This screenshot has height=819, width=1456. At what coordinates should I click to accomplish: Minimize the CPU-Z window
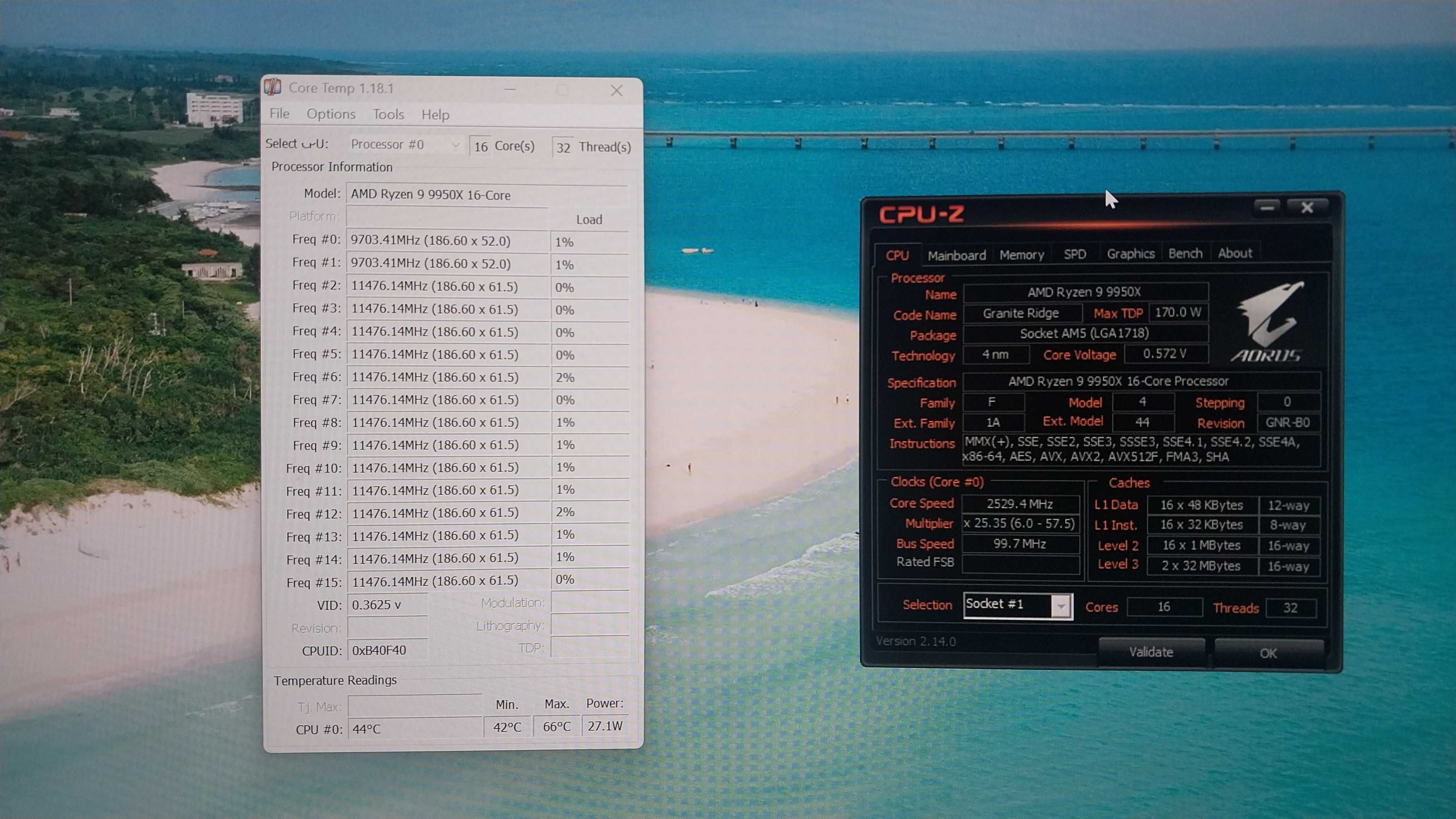pyautogui.click(x=1267, y=208)
